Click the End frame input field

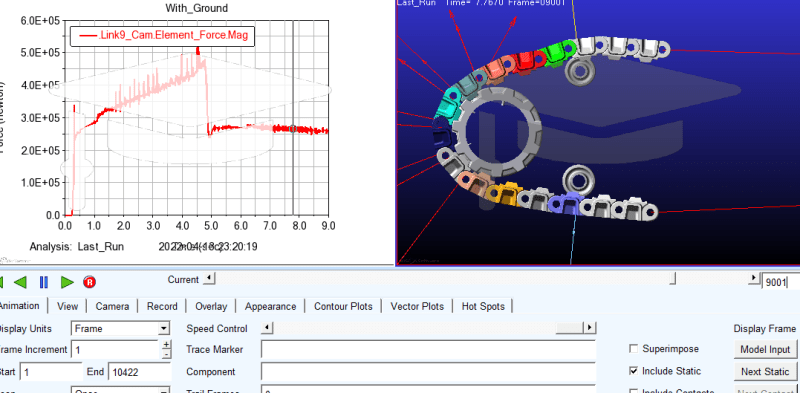click(139, 372)
